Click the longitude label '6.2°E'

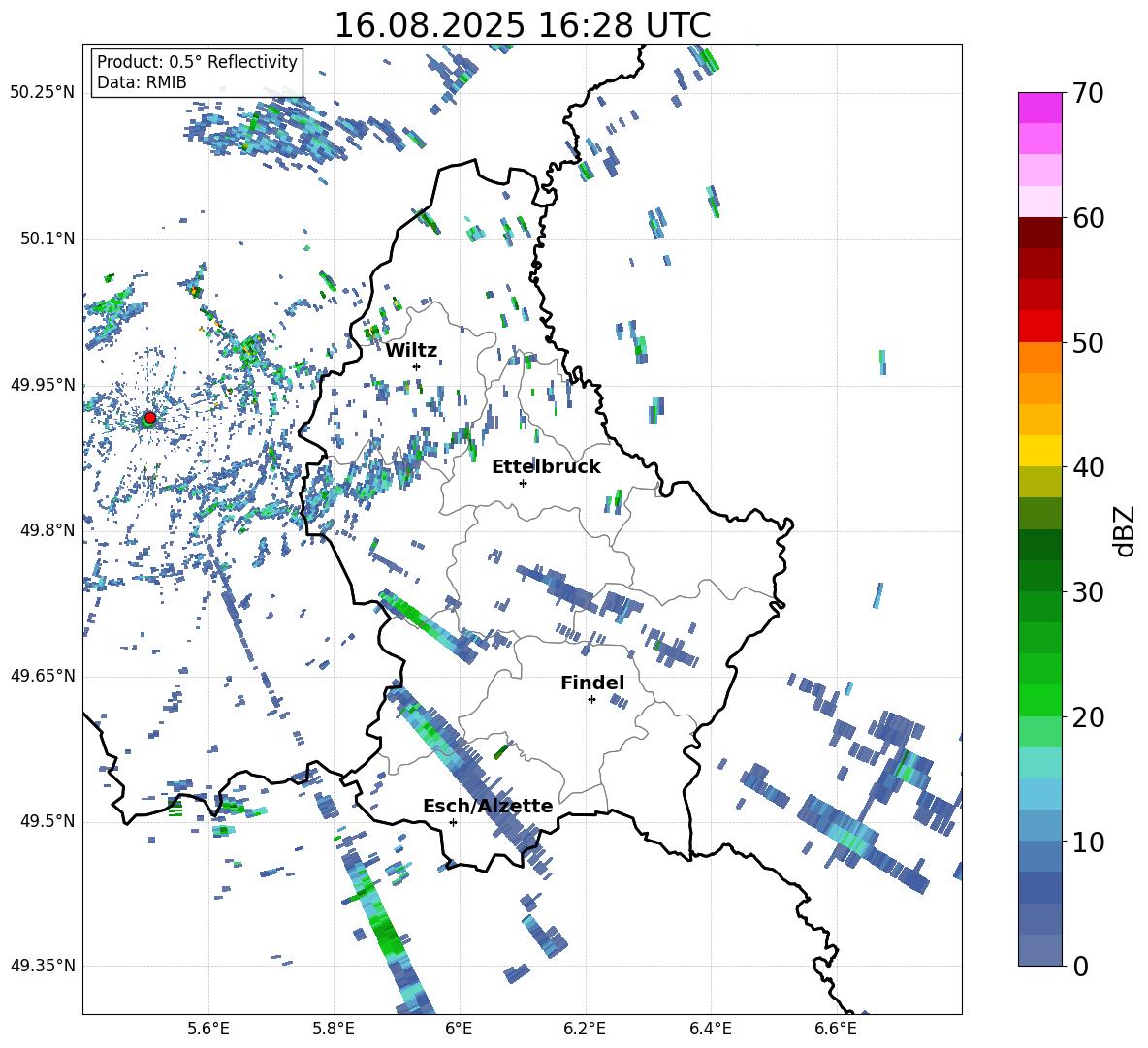[x=585, y=1029]
